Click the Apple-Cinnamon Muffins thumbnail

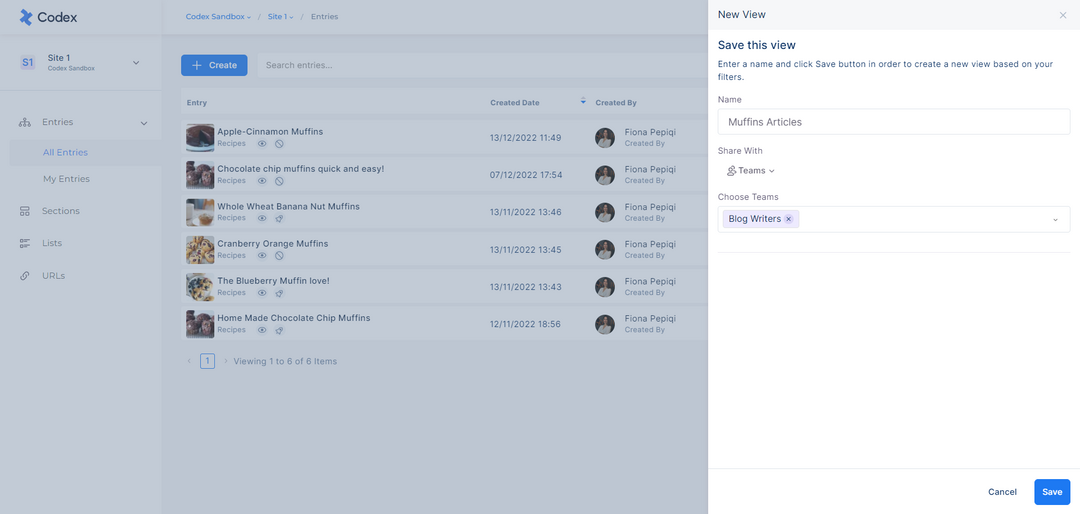(x=200, y=138)
